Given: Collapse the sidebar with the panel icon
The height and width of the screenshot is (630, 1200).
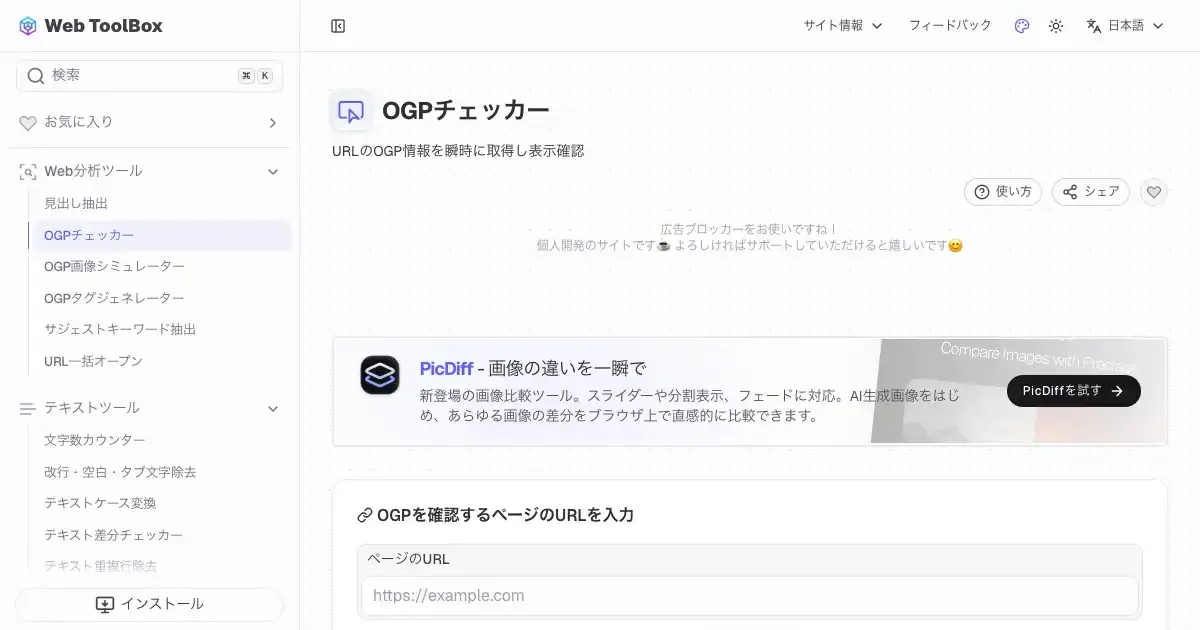Looking at the screenshot, I should click(338, 26).
